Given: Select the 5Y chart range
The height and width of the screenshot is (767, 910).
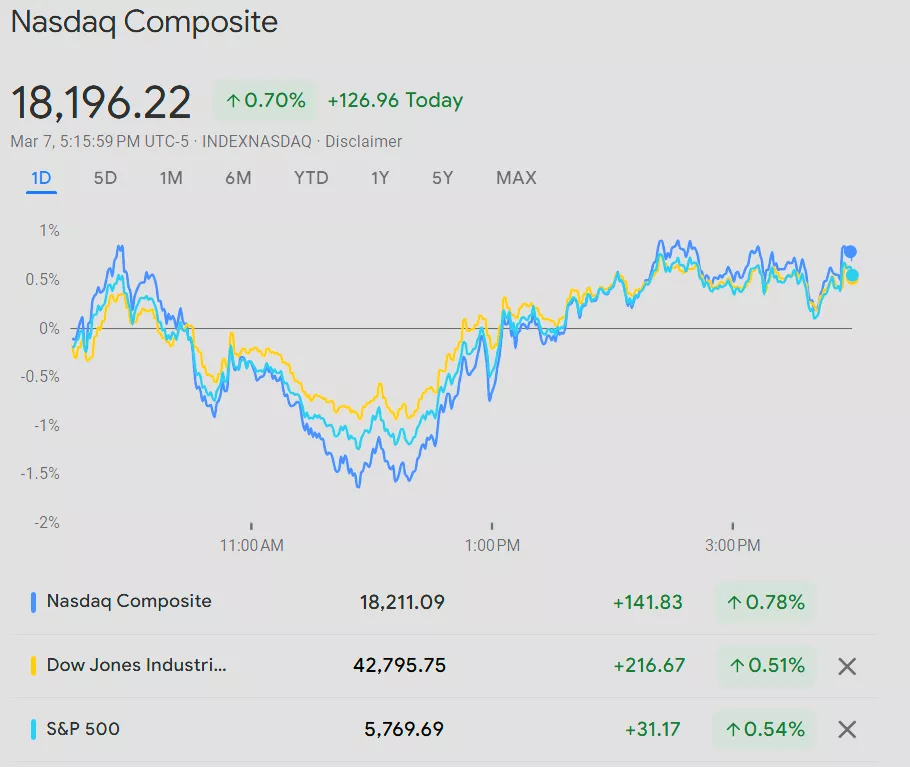Looking at the screenshot, I should click(442, 178).
